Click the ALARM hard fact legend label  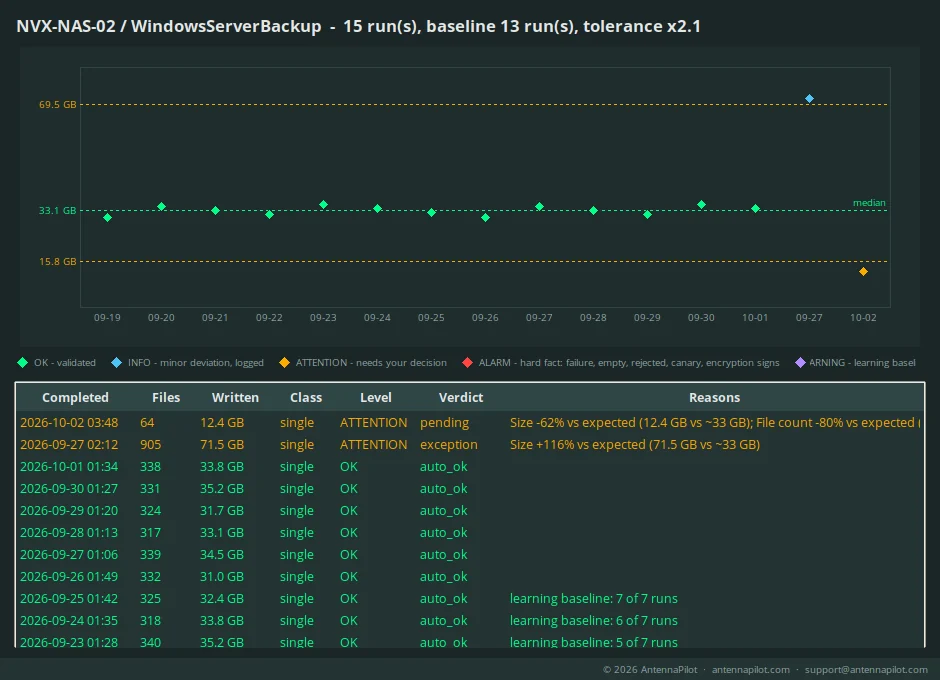[x=629, y=363]
